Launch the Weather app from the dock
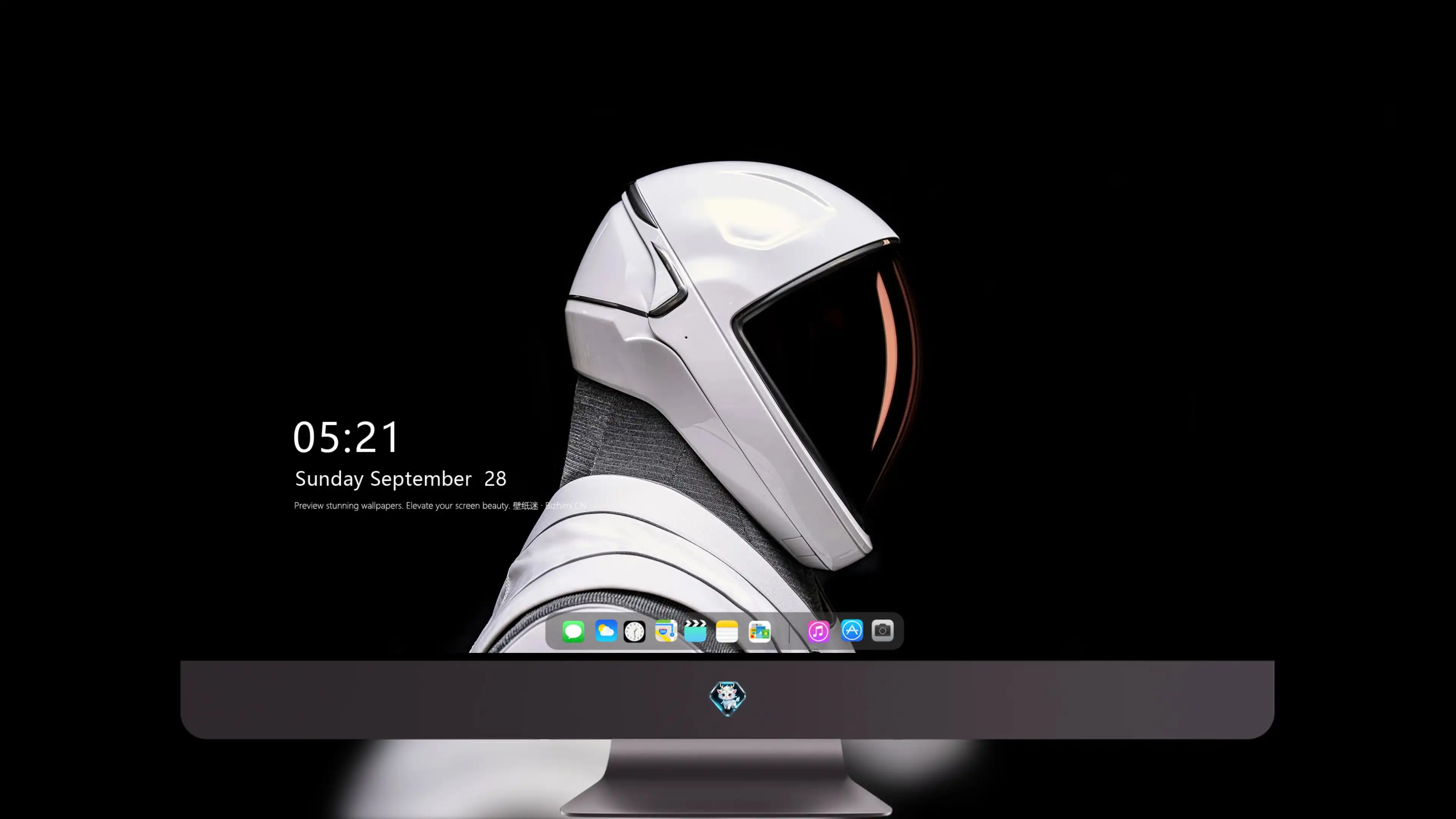Screen dimensions: 1456x819 tap(606, 631)
